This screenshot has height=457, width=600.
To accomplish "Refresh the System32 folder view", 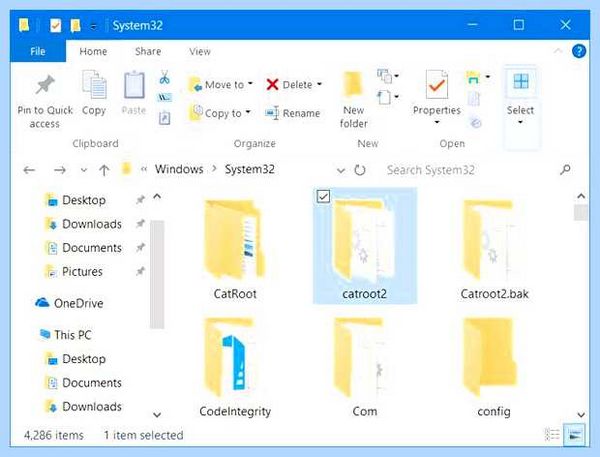I will (x=360, y=170).
